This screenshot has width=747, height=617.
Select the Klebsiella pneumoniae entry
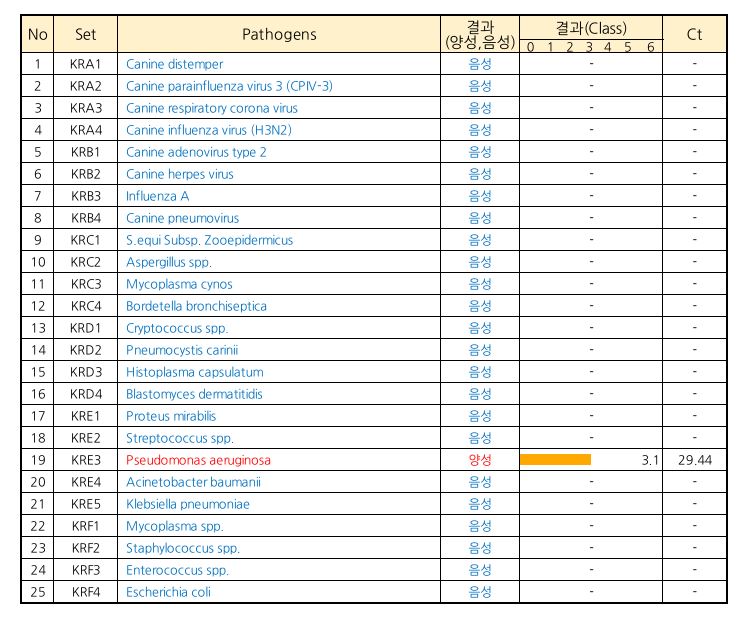click(x=187, y=504)
